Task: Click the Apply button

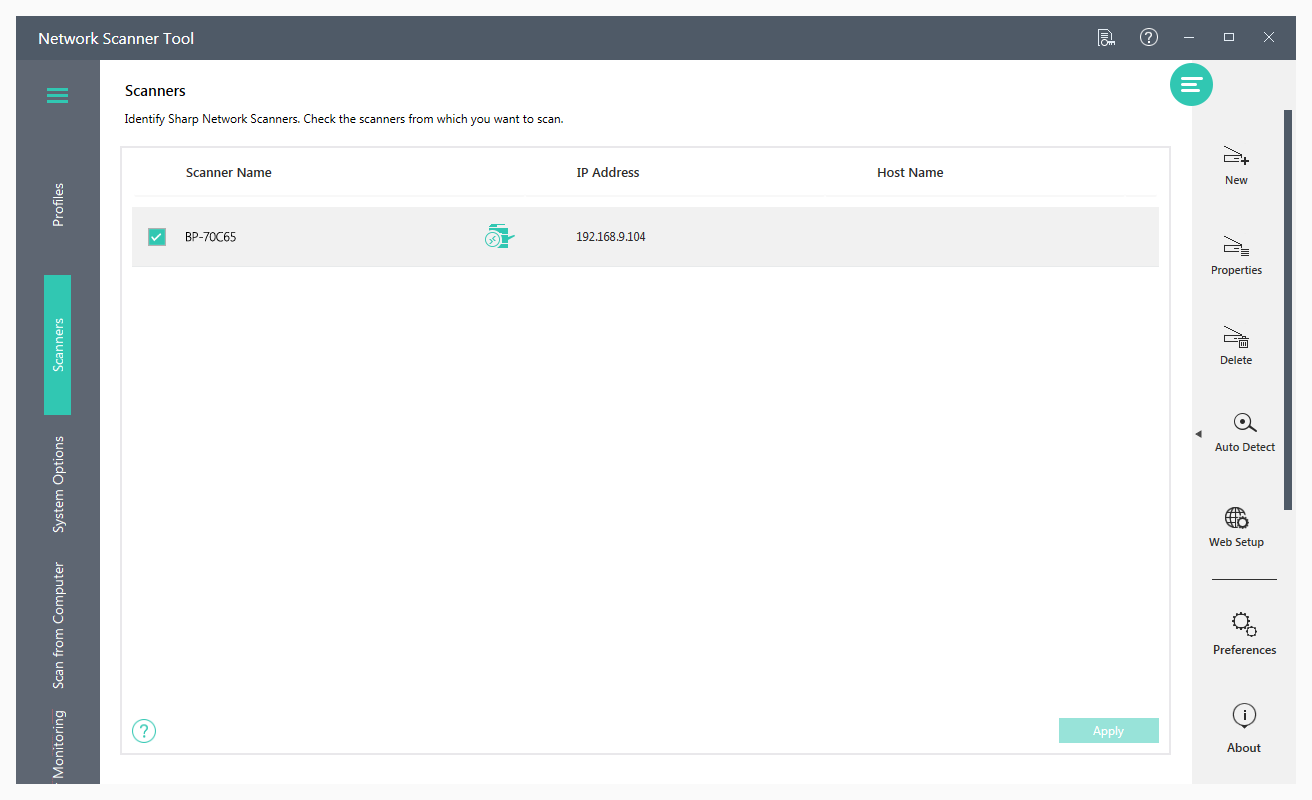Action: pos(1108,731)
